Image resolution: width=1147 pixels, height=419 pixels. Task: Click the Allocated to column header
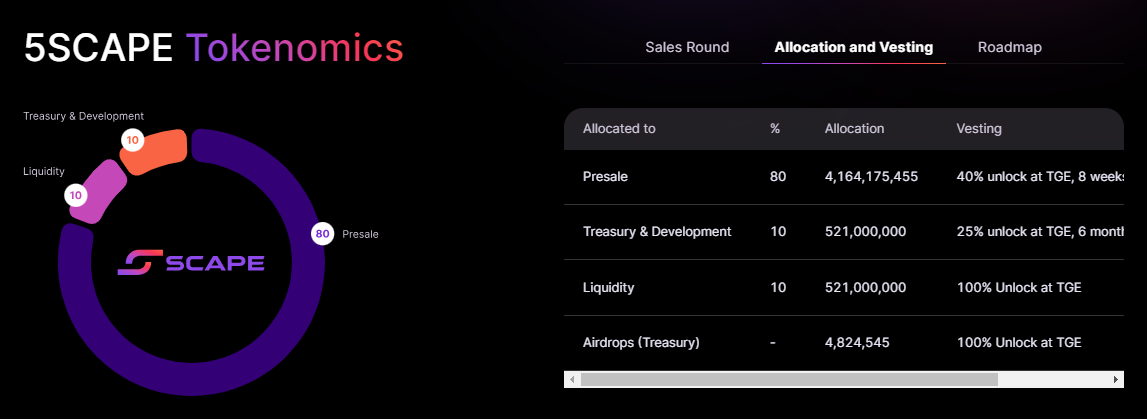coord(619,129)
